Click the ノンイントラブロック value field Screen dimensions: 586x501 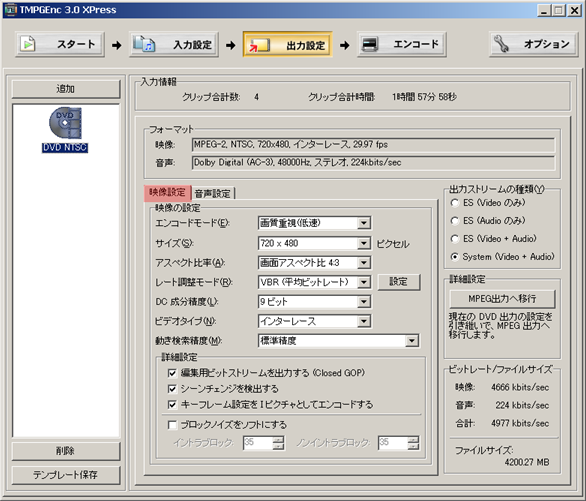click(393, 443)
